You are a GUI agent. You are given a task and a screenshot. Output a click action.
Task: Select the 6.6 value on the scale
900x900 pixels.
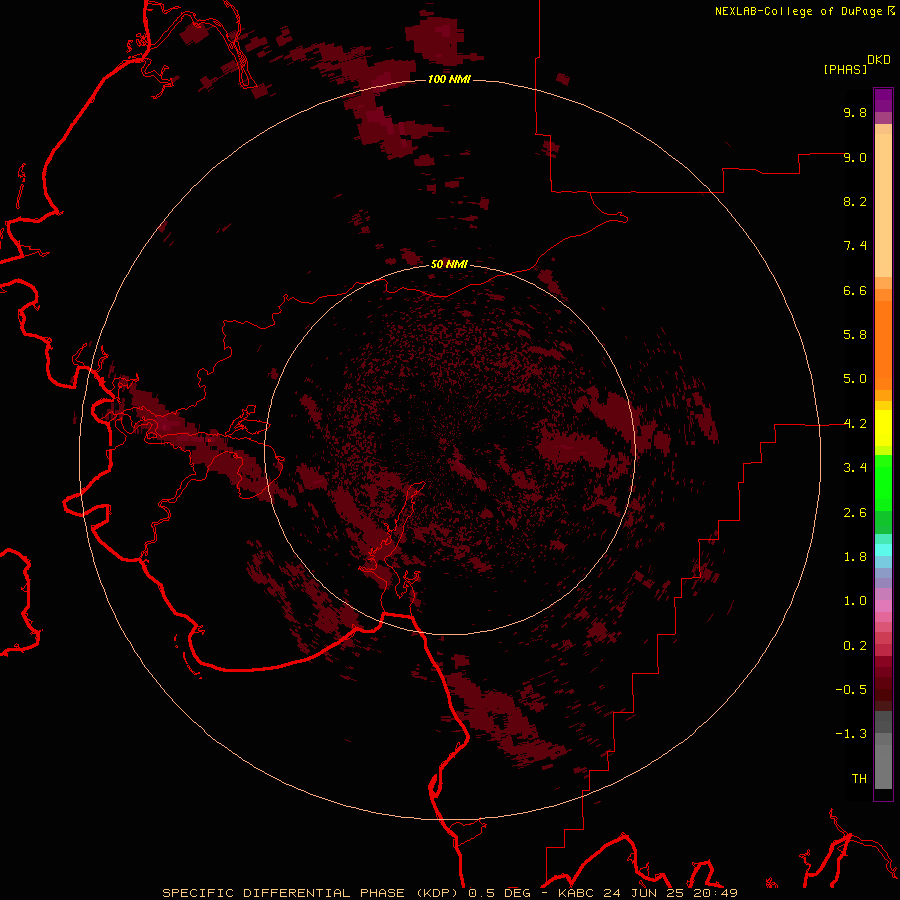[855, 290]
